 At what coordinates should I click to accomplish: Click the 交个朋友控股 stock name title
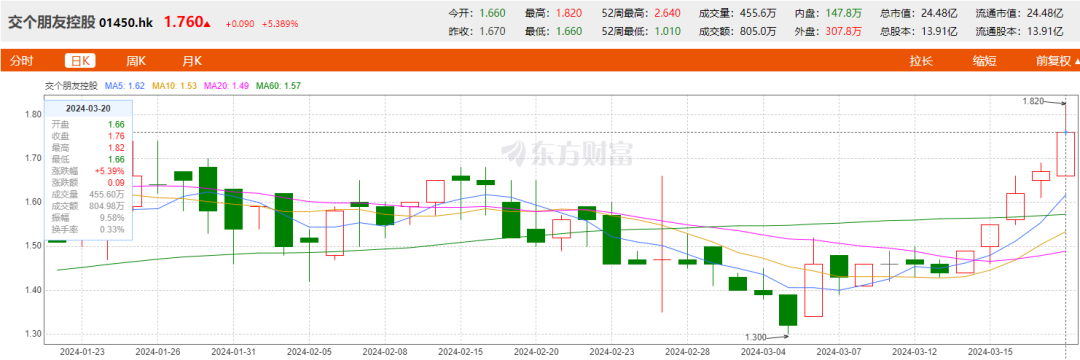click(x=51, y=23)
